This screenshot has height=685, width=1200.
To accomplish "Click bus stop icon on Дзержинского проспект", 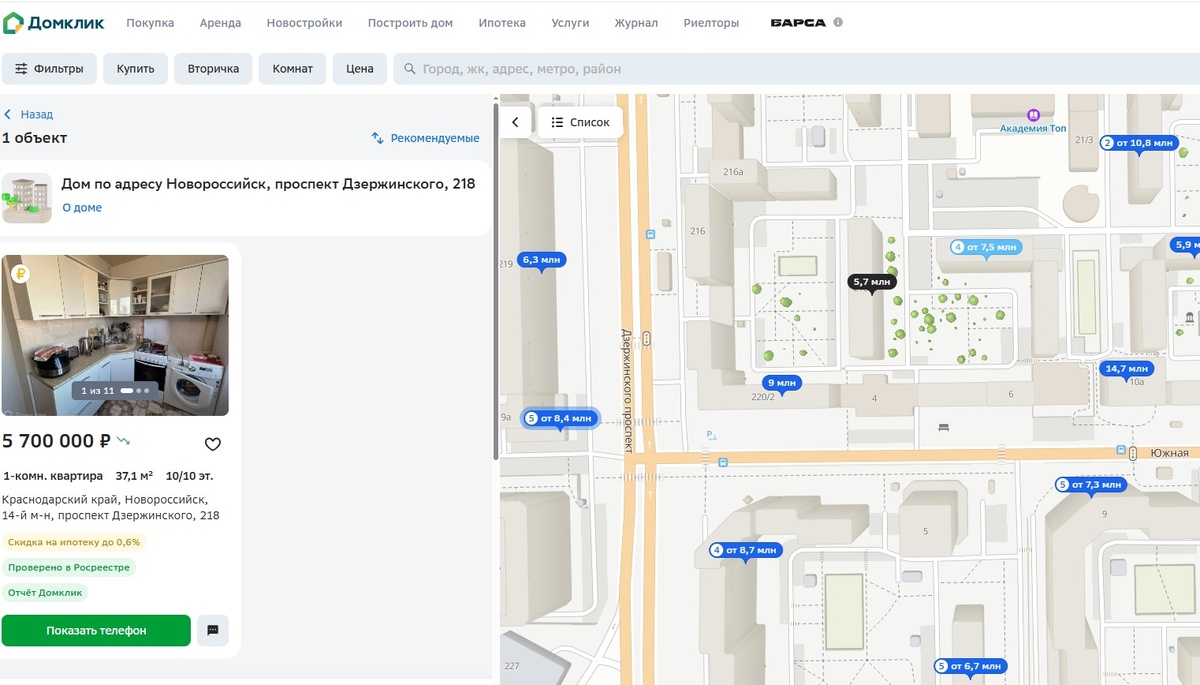I will tap(651, 233).
